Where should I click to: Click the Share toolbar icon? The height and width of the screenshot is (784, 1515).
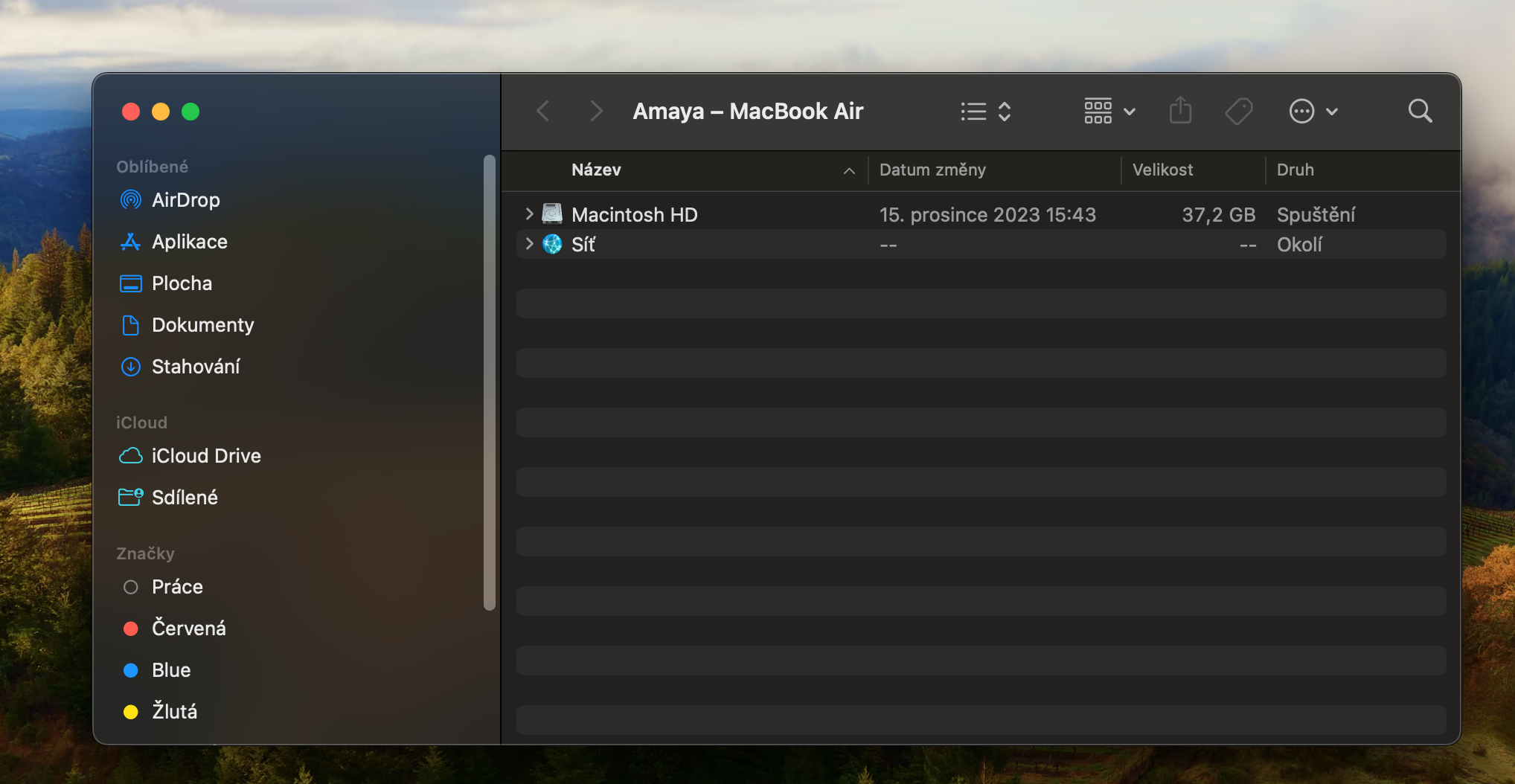pos(1180,111)
